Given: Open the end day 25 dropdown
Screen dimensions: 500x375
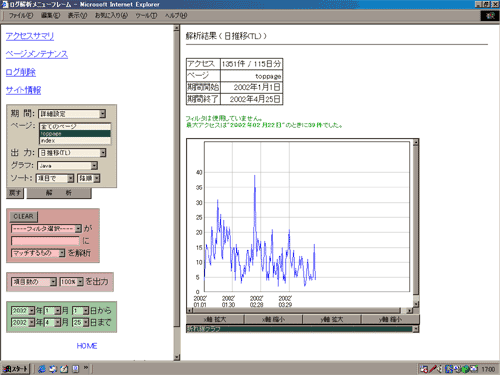Looking at the screenshot, I should coord(80,322).
